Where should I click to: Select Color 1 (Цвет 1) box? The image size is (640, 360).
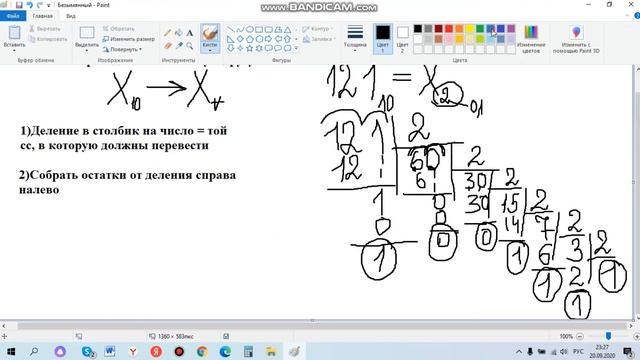pos(382,39)
